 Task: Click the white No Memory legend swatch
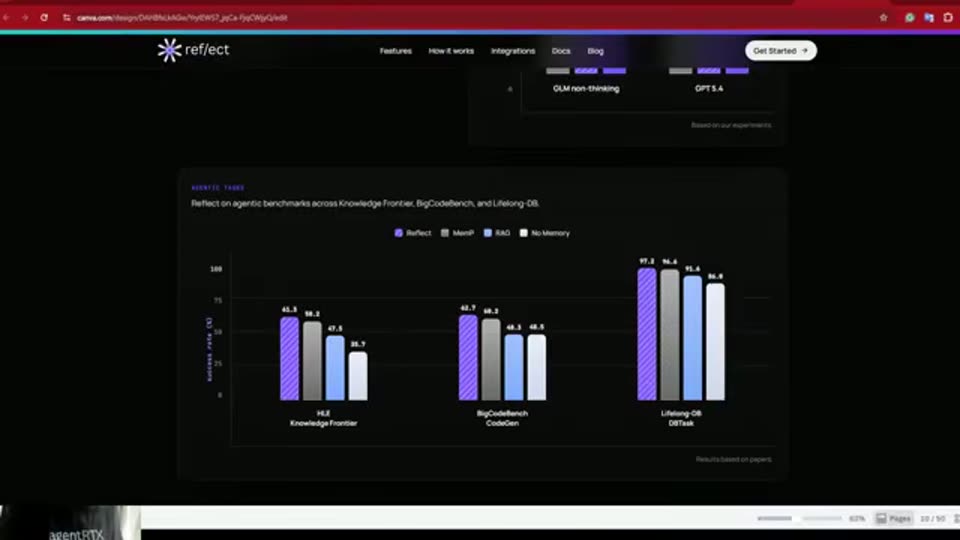[x=523, y=233]
